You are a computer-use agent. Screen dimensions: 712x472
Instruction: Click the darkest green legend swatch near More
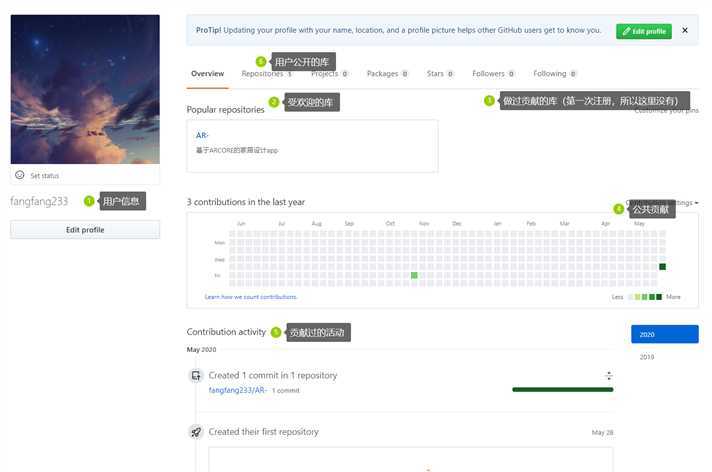[x=659, y=297]
